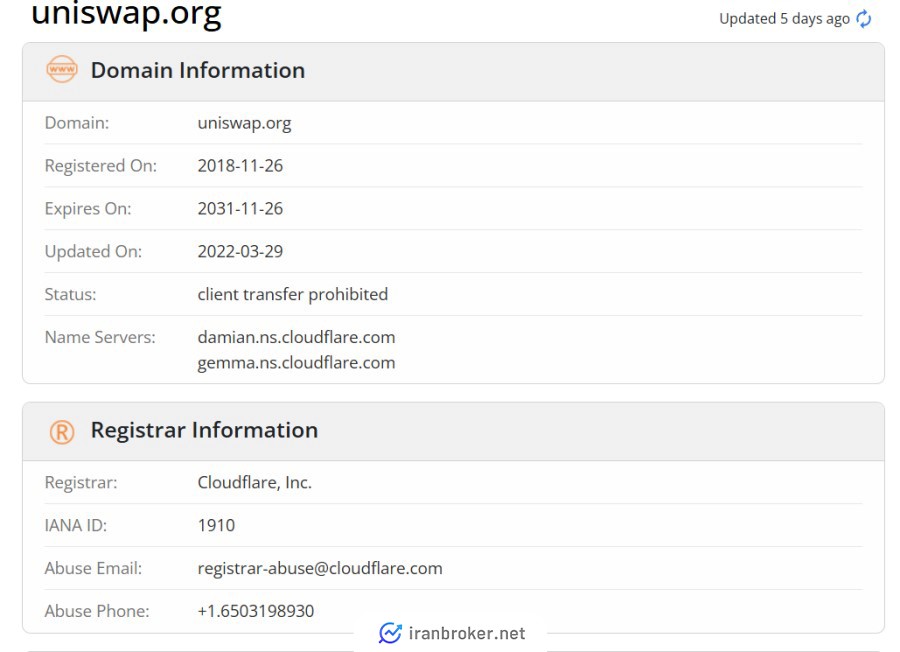This screenshot has width=900, height=652.
Task: Select name server damian.ns.cloudflare.com
Action: tap(296, 337)
